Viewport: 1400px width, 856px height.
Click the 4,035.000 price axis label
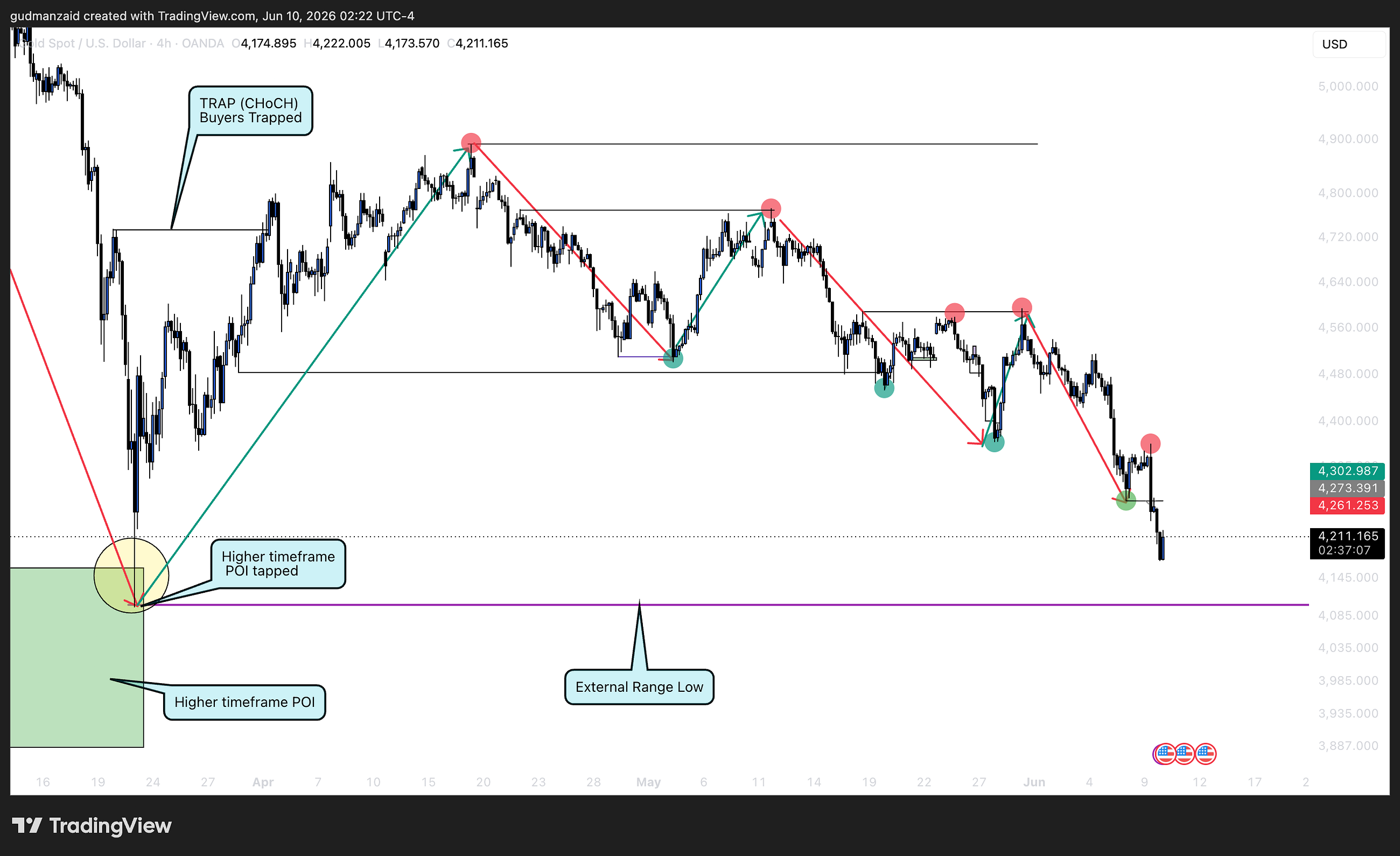tap(1348, 648)
